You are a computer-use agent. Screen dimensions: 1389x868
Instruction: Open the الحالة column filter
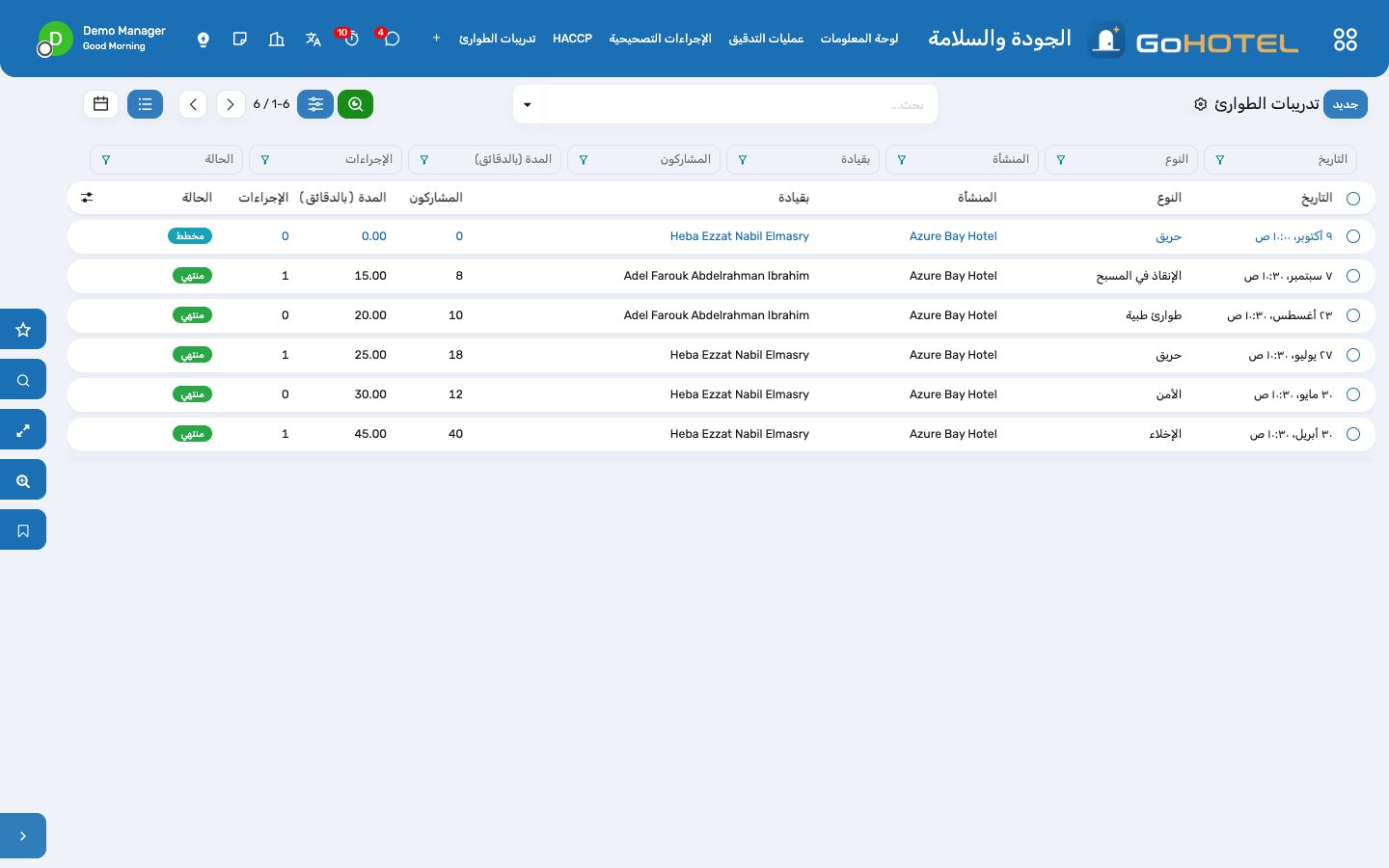(167, 159)
